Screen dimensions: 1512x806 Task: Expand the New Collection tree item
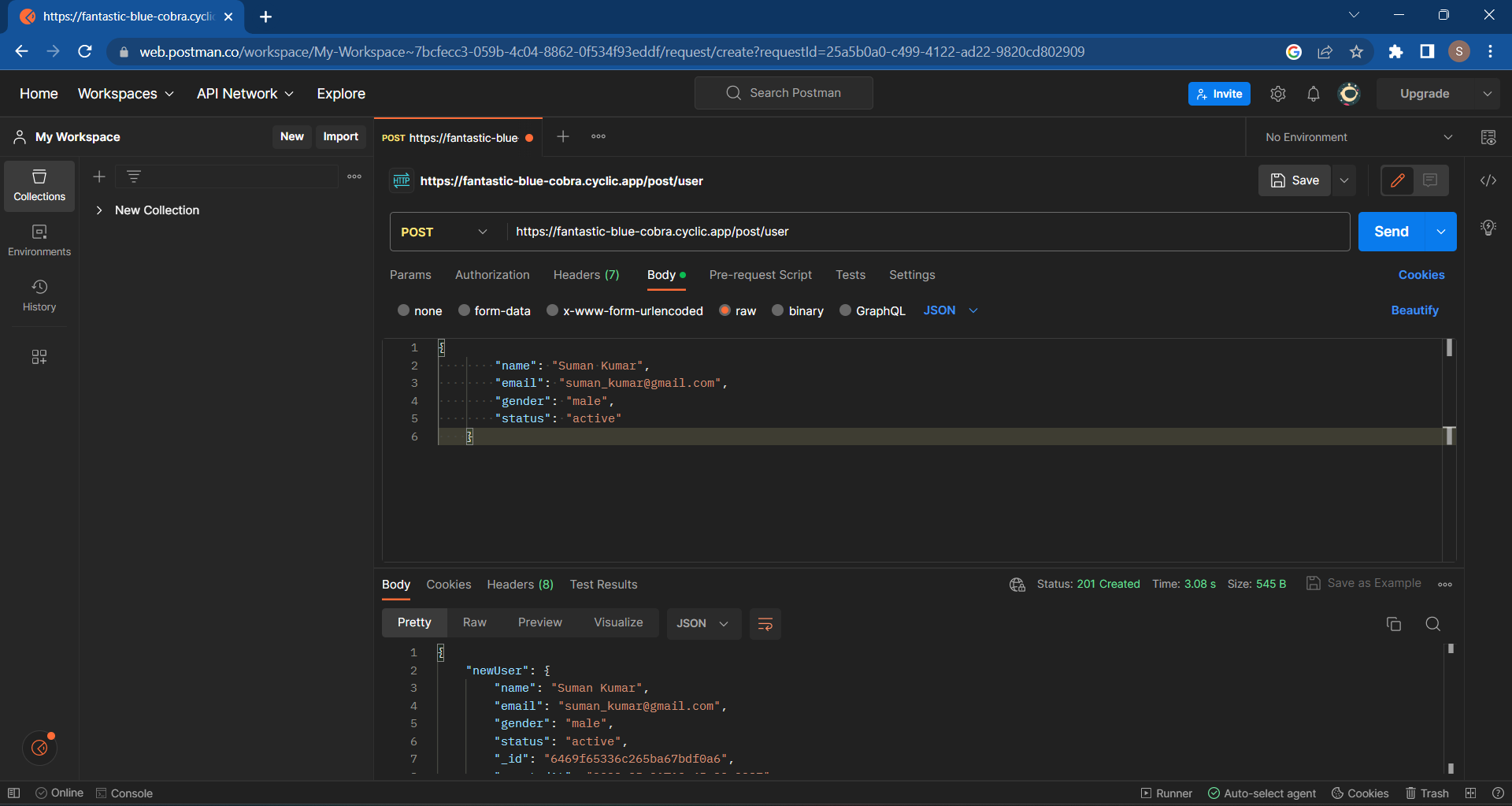tap(99, 210)
